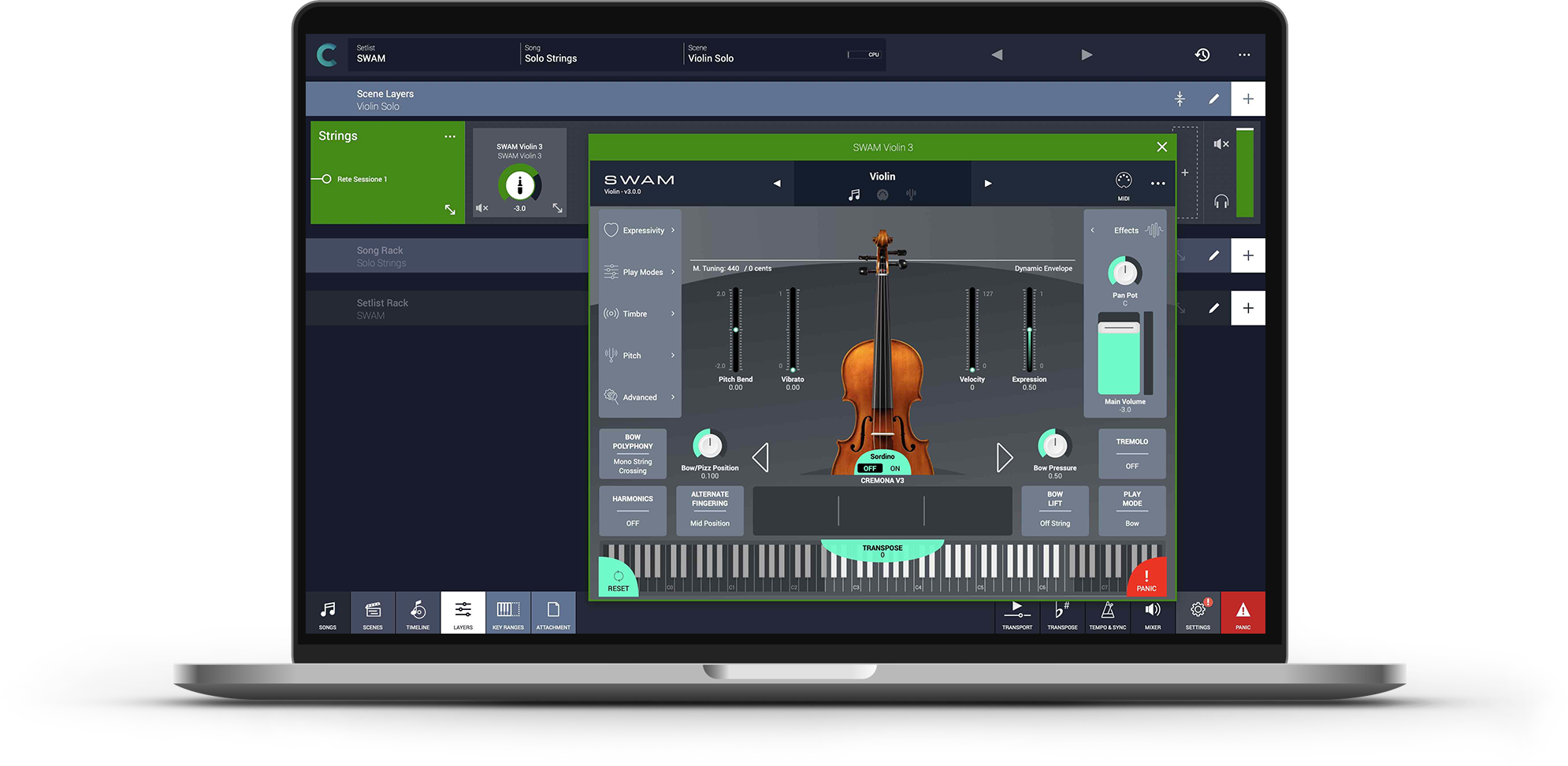Open the Scenes view
The width and height of the screenshot is (1568, 766).
[x=373, y=614]
